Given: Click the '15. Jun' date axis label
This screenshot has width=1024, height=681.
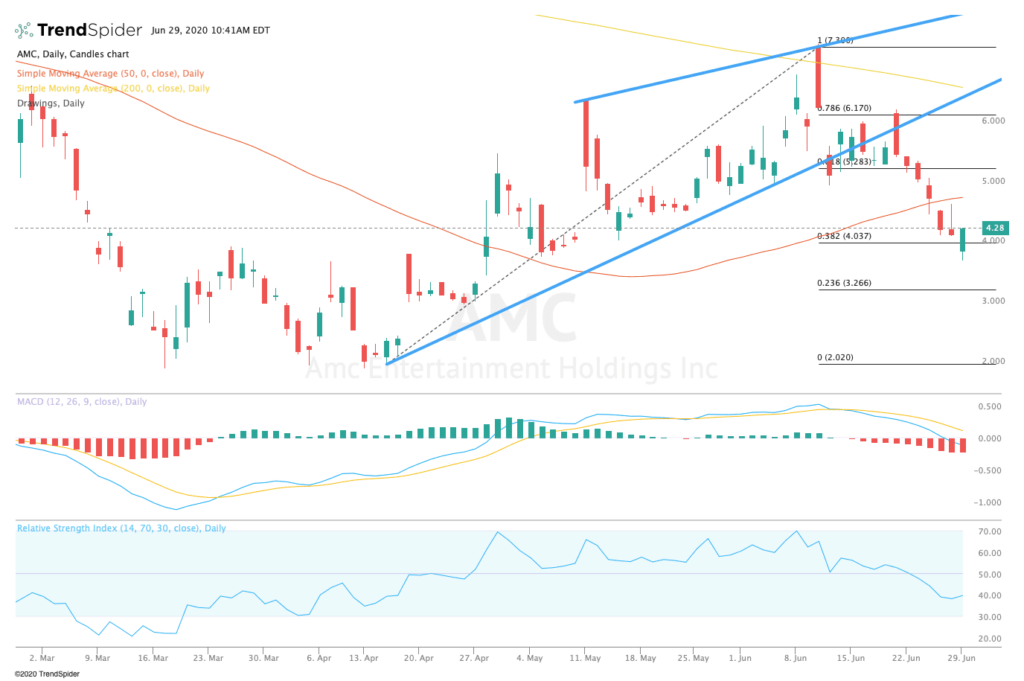Looking at the screenshot, I should click(850, 658).
